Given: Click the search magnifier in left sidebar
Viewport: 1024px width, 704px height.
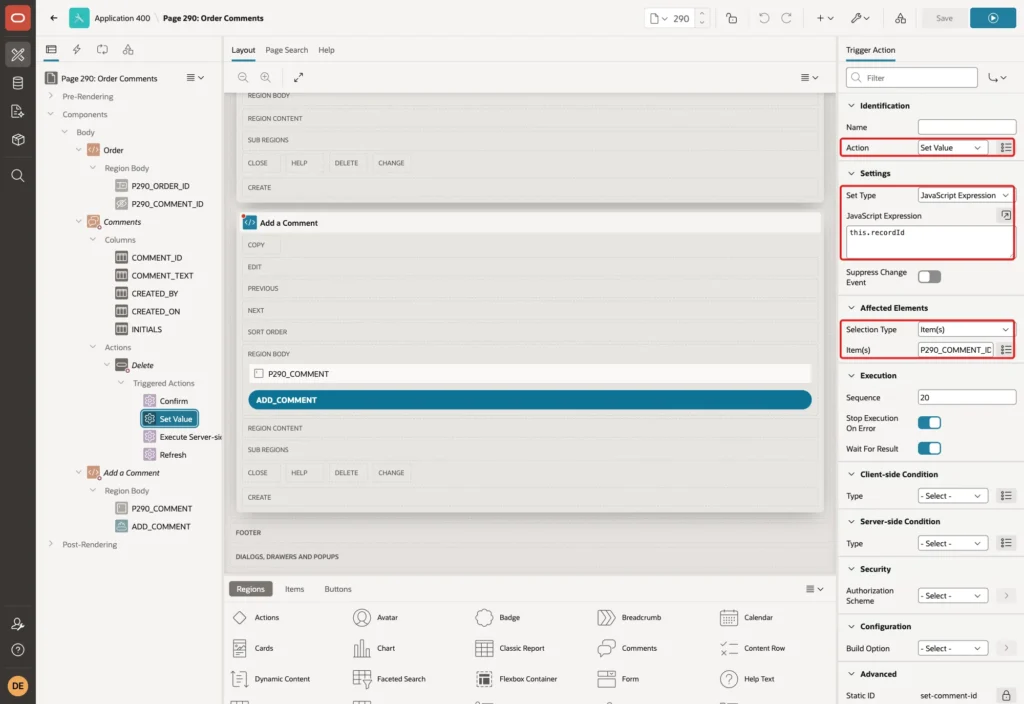Looking at the screenshot, I should (18, 175).
